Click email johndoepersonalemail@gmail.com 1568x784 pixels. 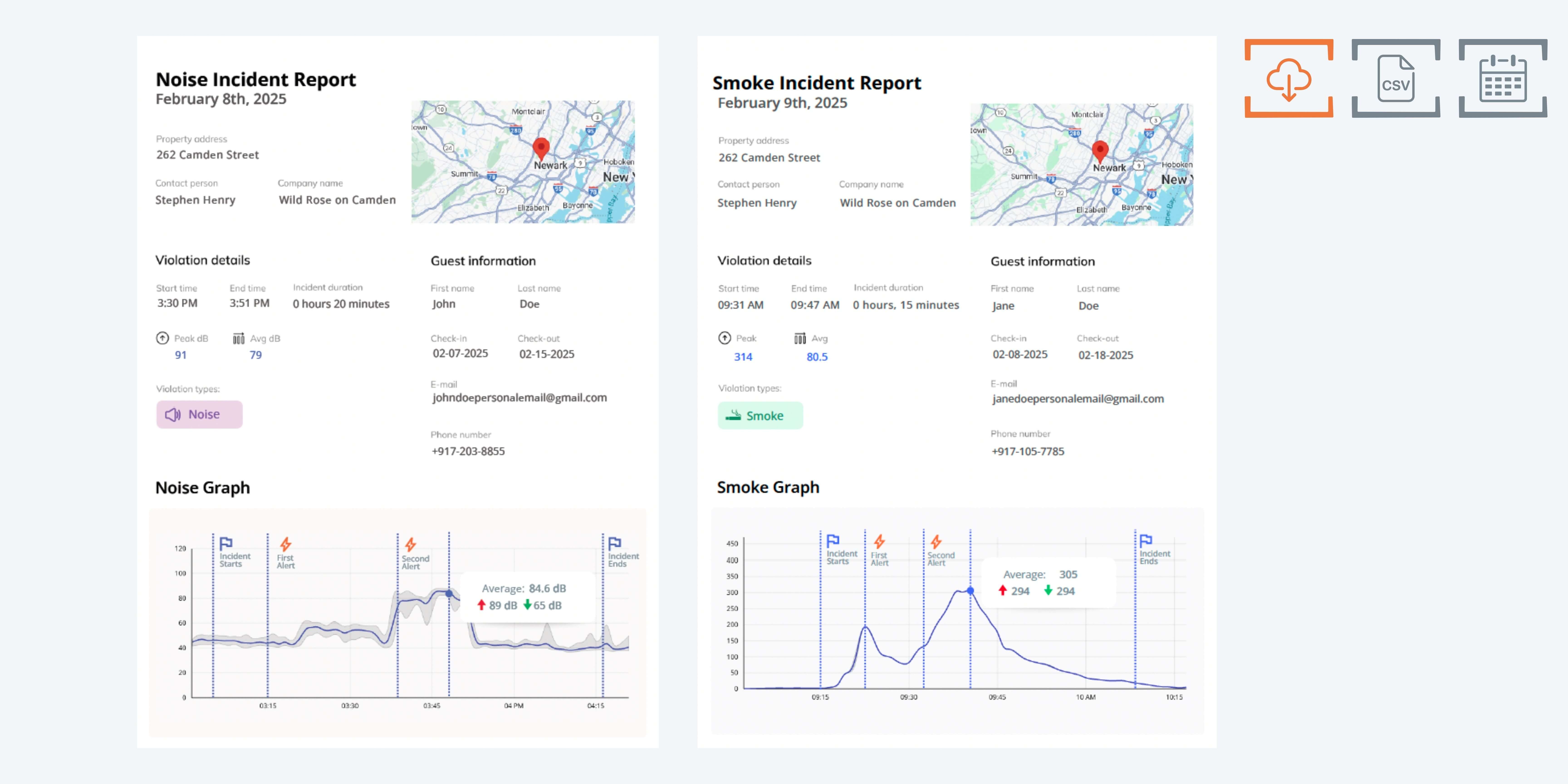point(519,398)
